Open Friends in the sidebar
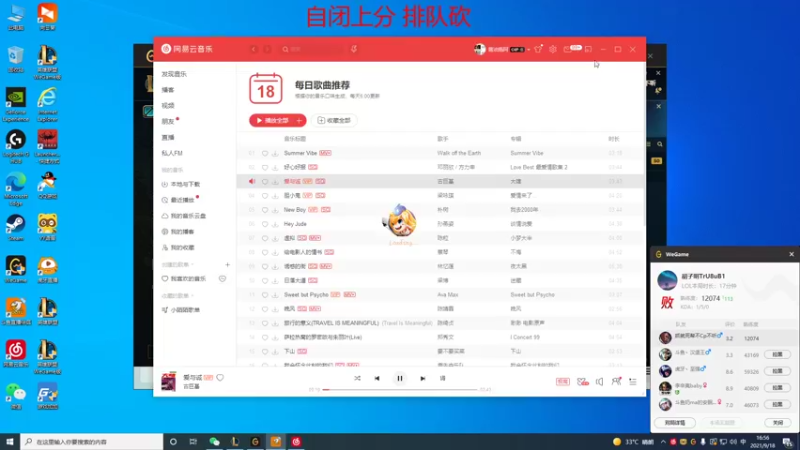 (168, 121)
